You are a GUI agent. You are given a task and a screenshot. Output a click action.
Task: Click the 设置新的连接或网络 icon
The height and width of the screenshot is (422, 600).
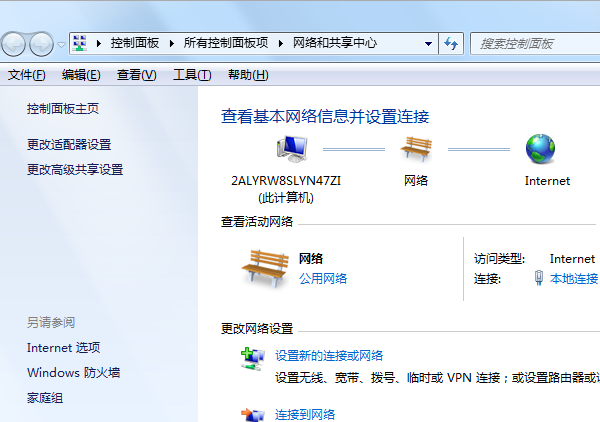pos(253,359)
